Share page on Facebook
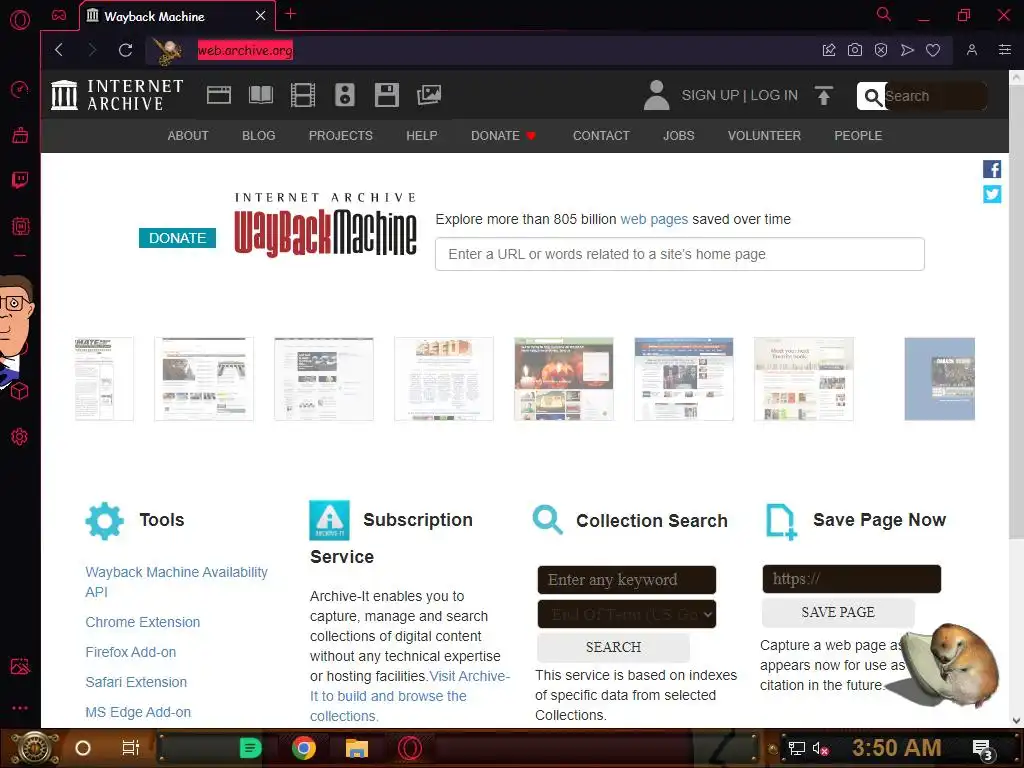This screenshot has height=768, width=1024. pos(992,169)
